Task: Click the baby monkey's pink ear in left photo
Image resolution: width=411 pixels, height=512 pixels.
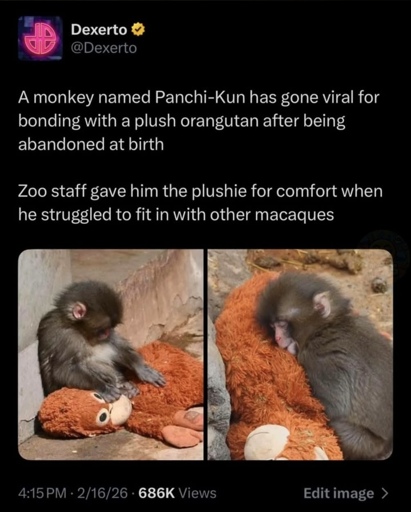Action: pyautogui.click(x=79, y=311)
